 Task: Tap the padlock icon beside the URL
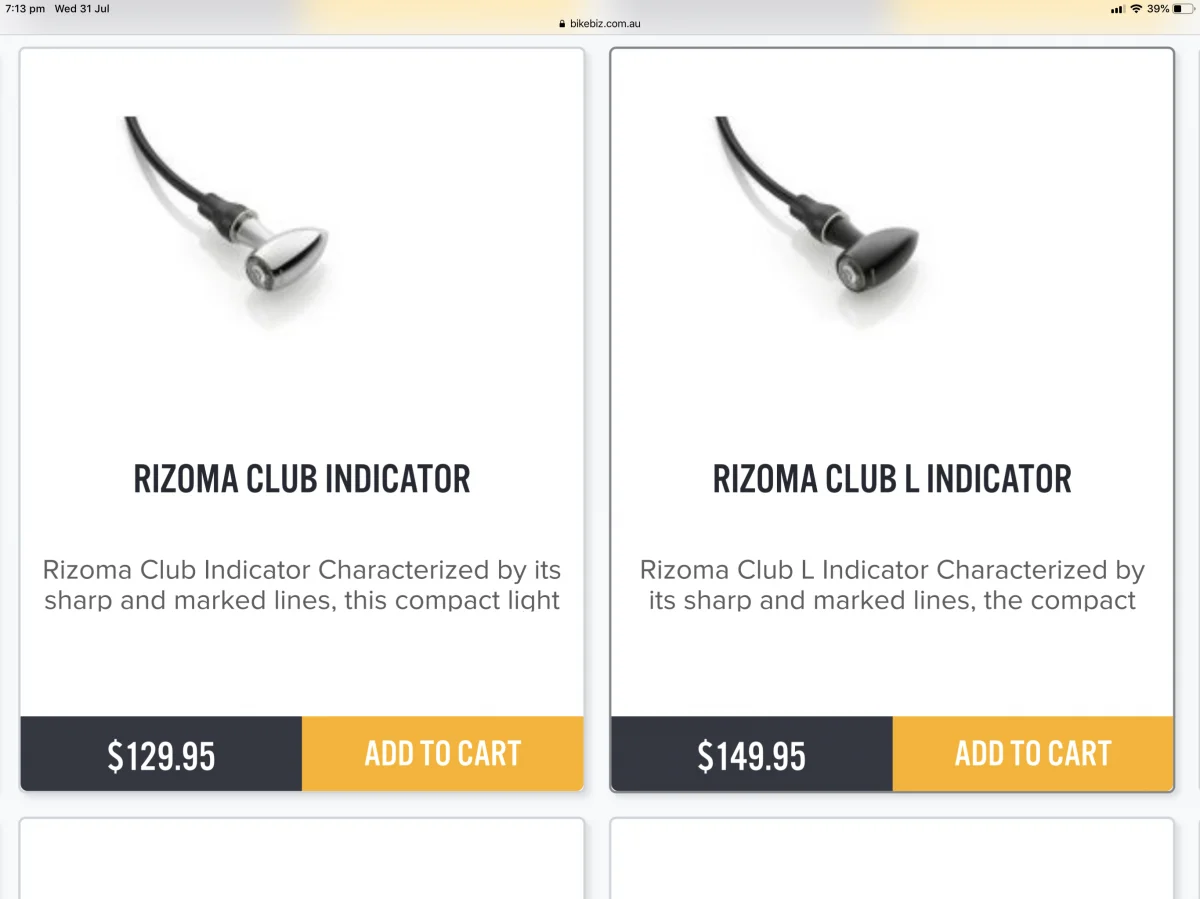(x=563, y=24)
